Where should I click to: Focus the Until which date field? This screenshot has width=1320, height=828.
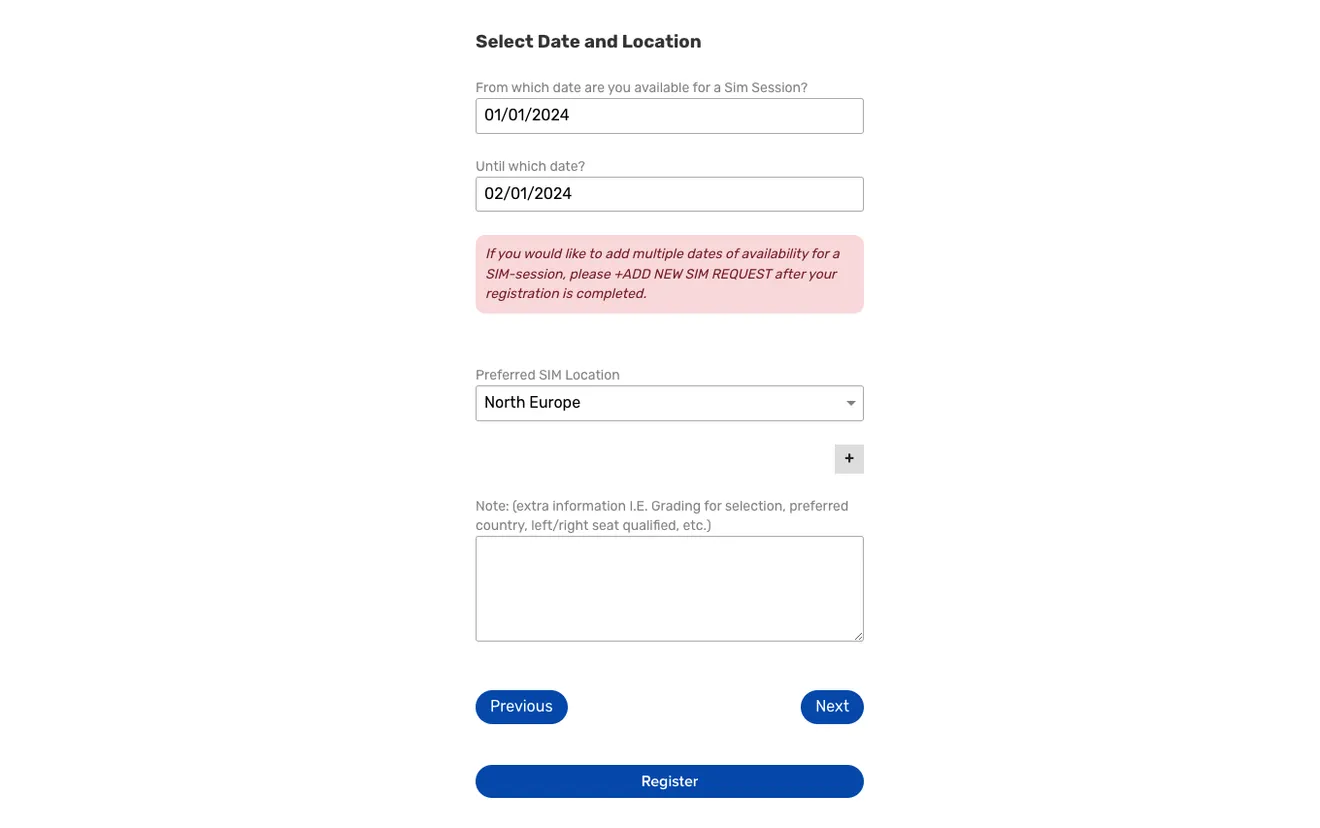click(x=669, y=194)
